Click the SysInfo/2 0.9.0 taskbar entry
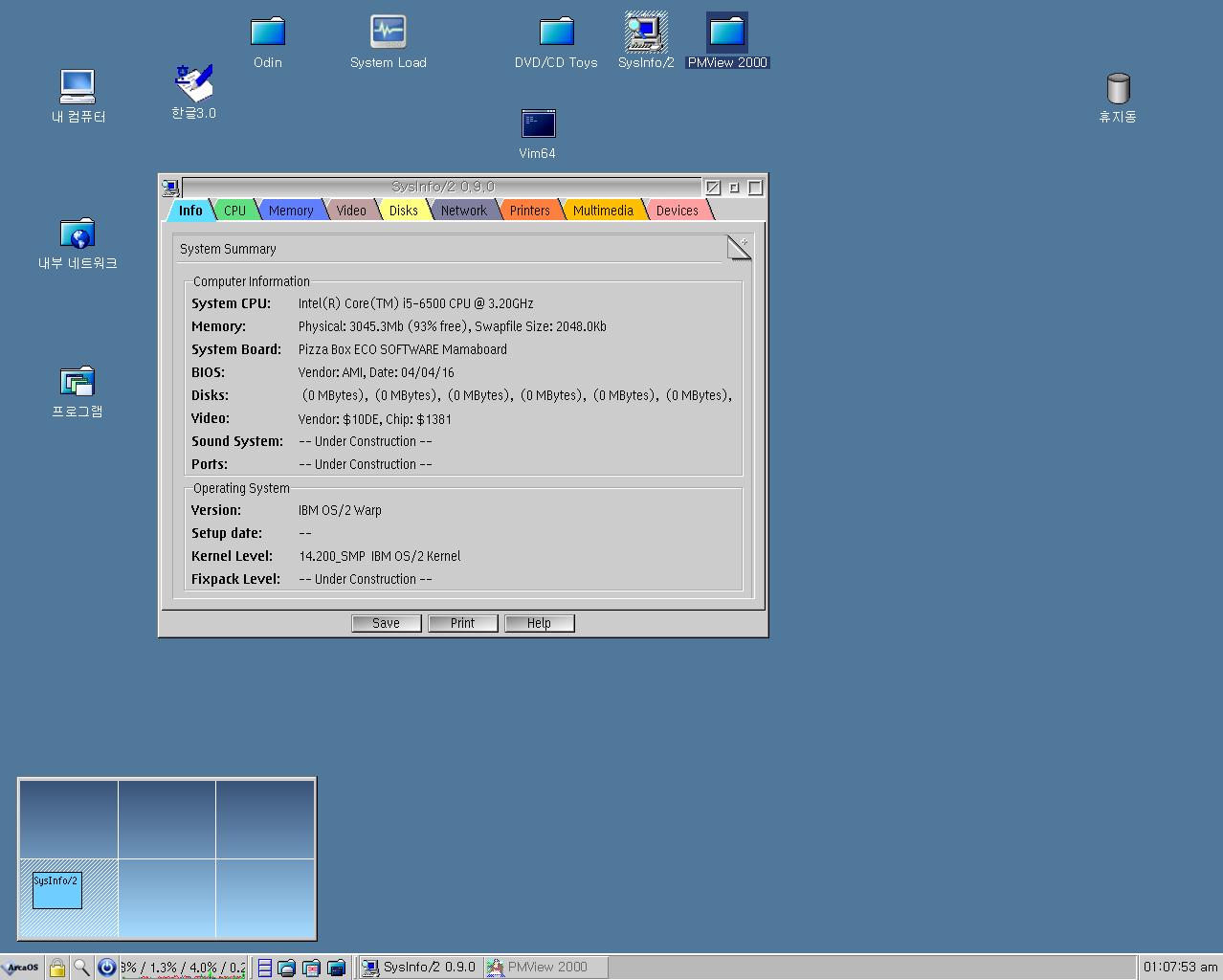Image resolution: width=1223 pixels, height=980 pixels. [x=419, y=968]
